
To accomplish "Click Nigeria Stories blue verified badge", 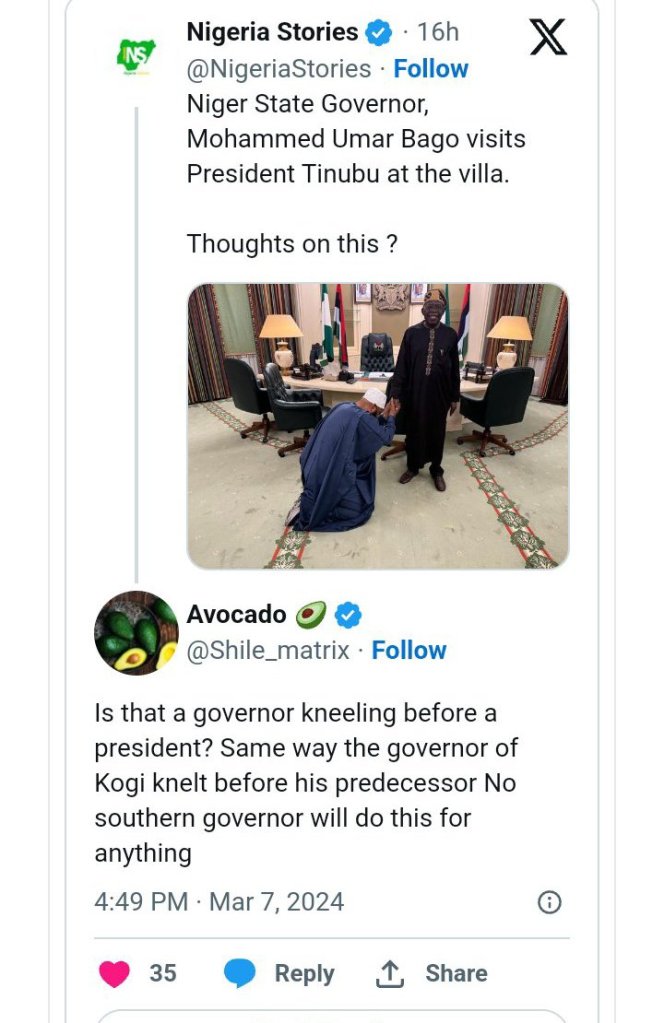I will (377, 33).
